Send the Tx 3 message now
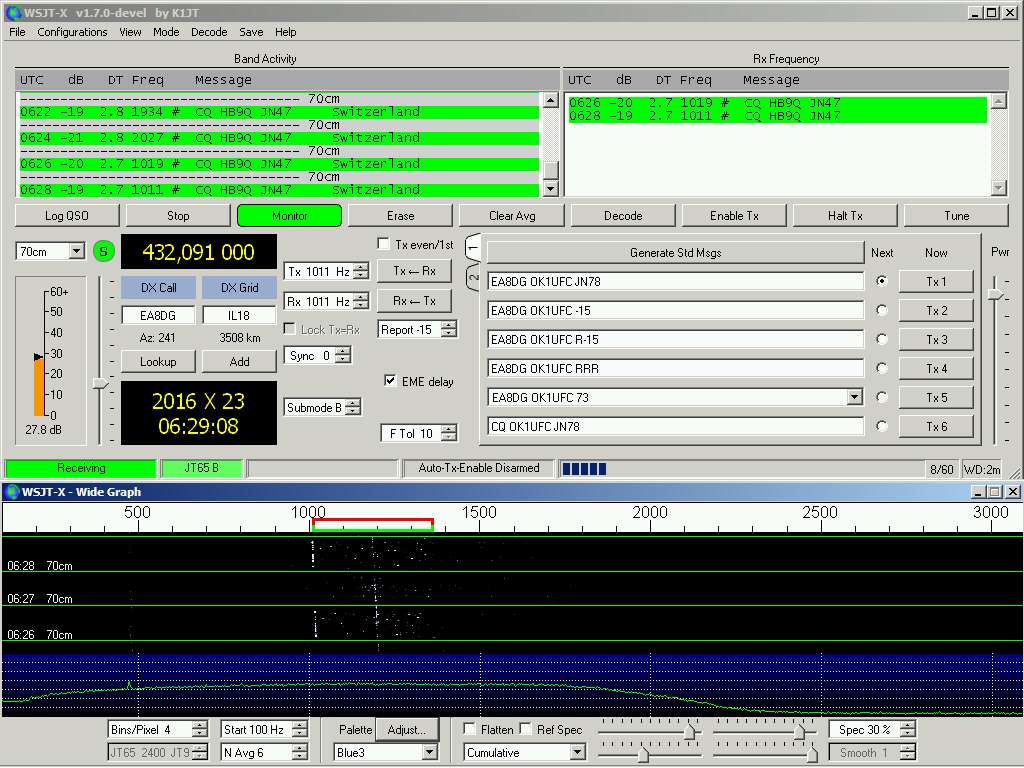 [x=935, y=339]
